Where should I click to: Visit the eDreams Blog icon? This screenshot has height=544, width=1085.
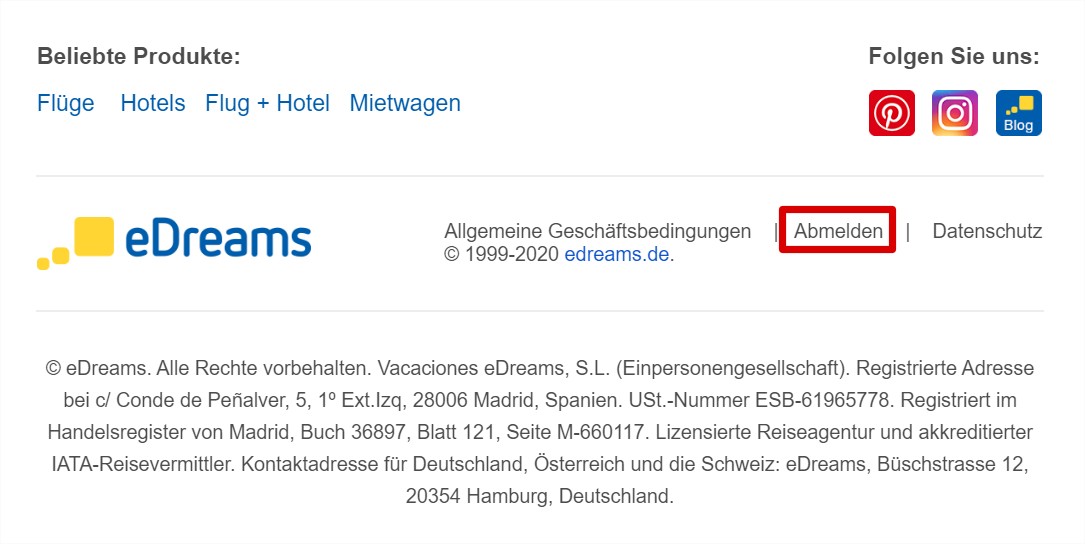(1019, 113)
